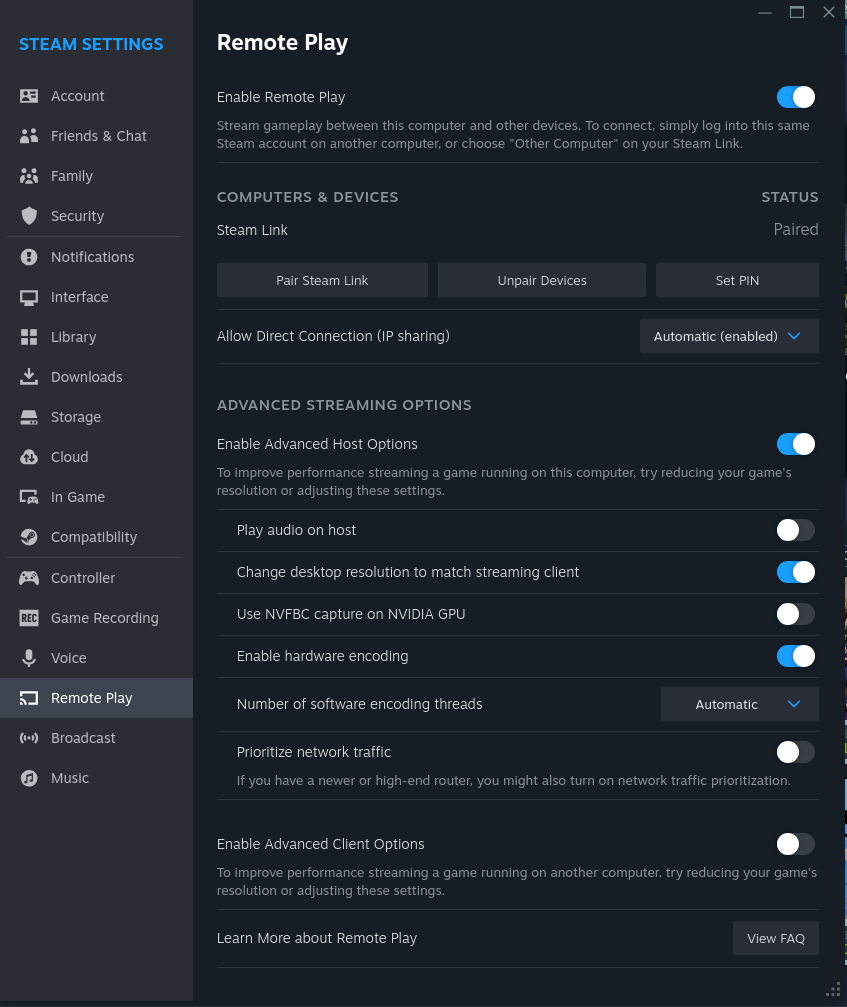
Task: Click the Library grid icon
Action: click(x=29, y=337)
